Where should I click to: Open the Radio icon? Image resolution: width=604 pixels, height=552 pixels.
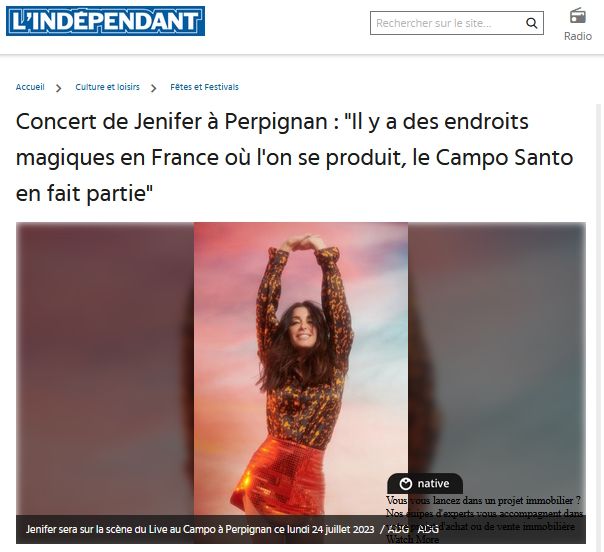click(x=577, y=16)
